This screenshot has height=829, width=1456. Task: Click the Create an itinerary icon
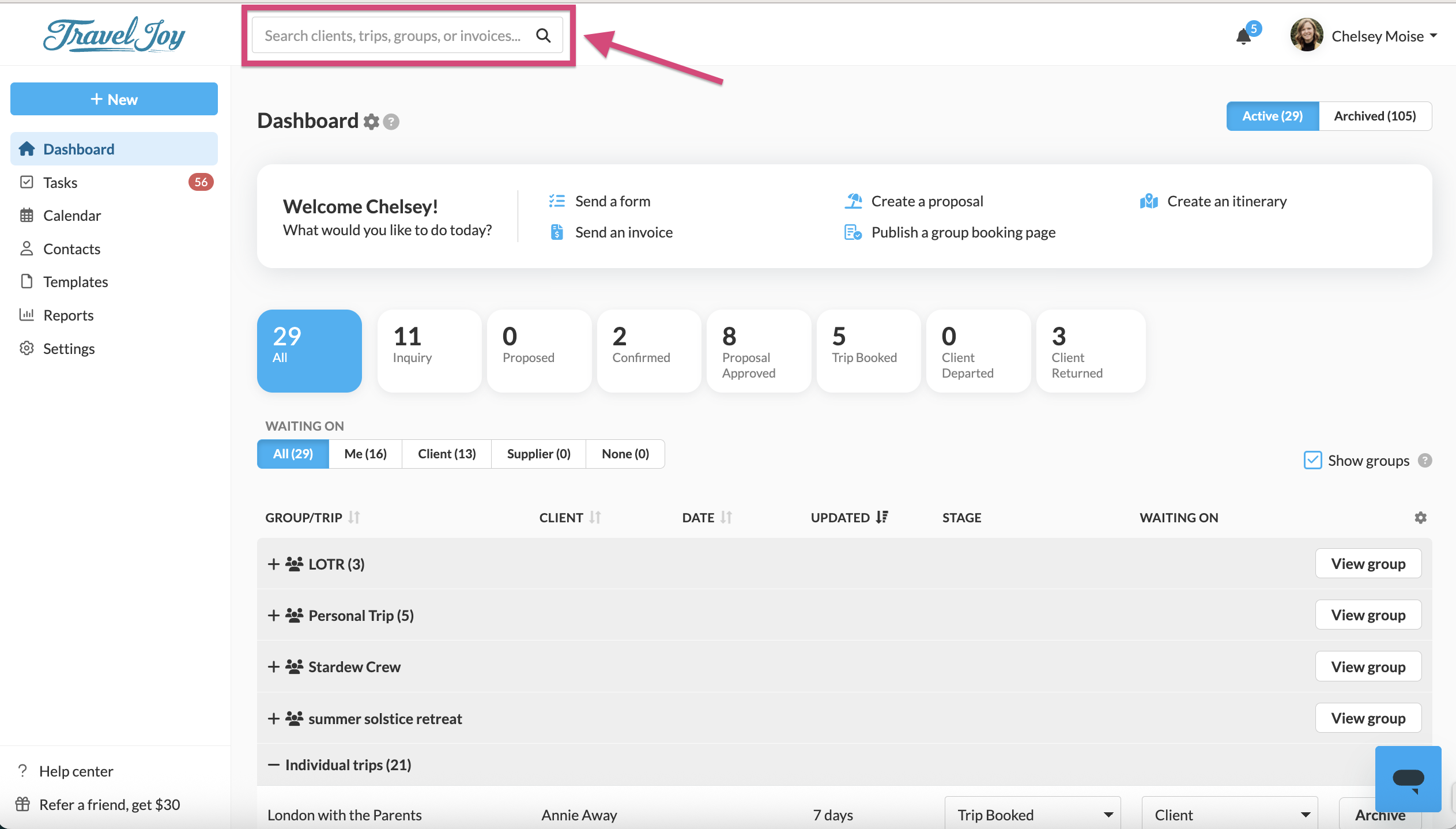pos(1149,201)
